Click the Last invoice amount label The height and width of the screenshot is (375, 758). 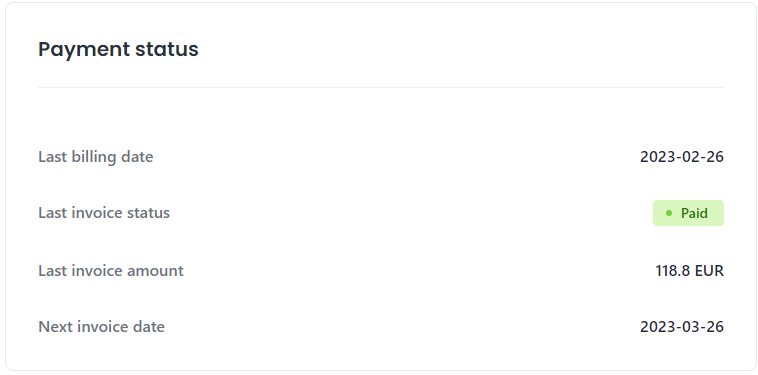coord(111,271)
